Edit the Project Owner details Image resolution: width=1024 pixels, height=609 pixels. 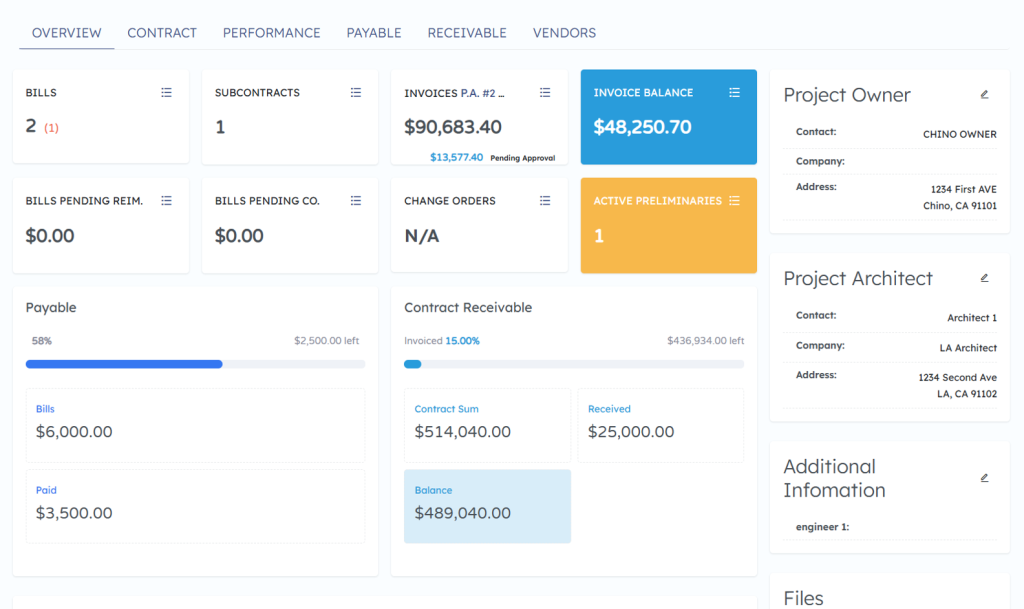point(984,95)
